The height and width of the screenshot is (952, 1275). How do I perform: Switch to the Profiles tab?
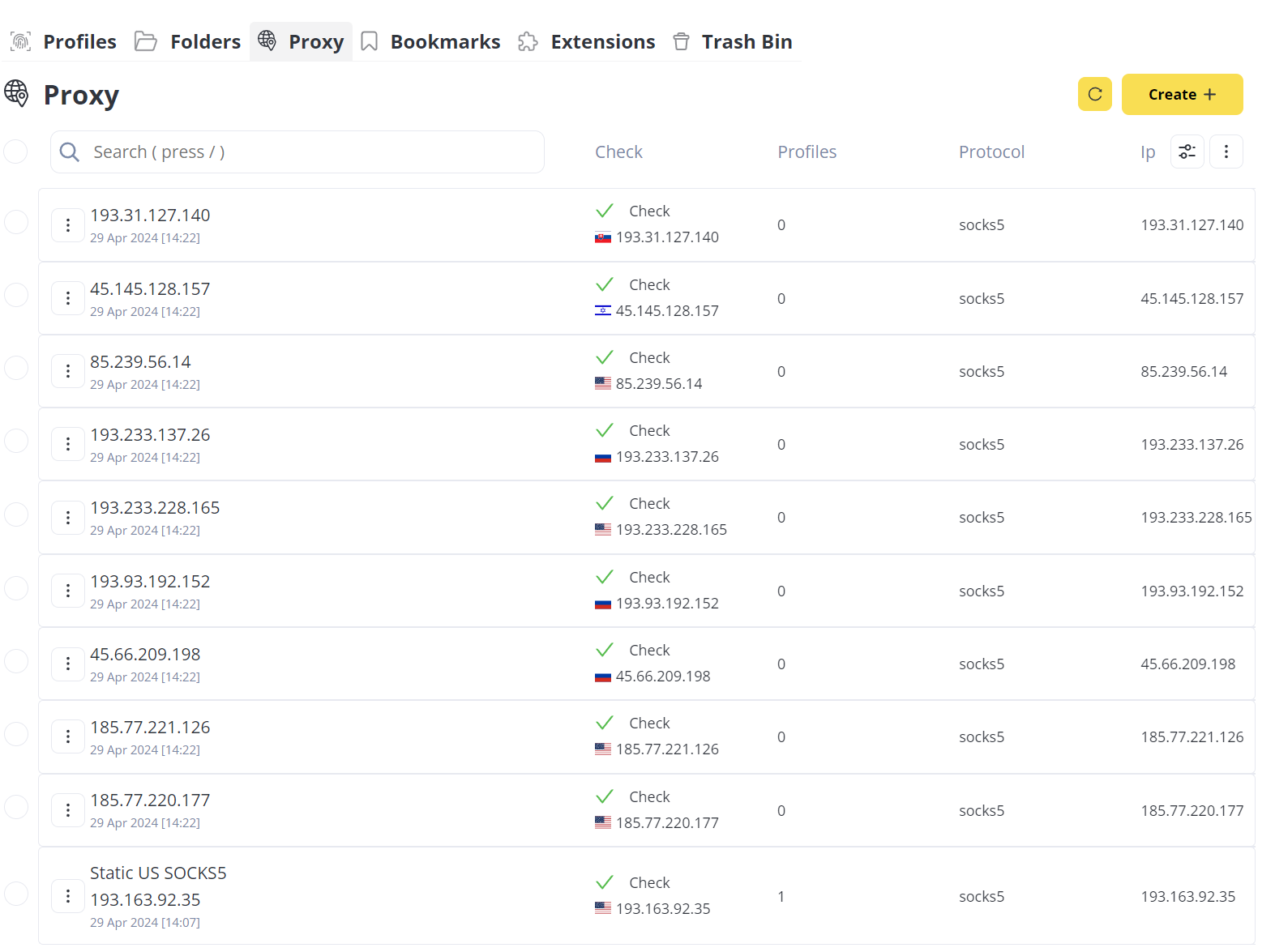tap(64, 42)
